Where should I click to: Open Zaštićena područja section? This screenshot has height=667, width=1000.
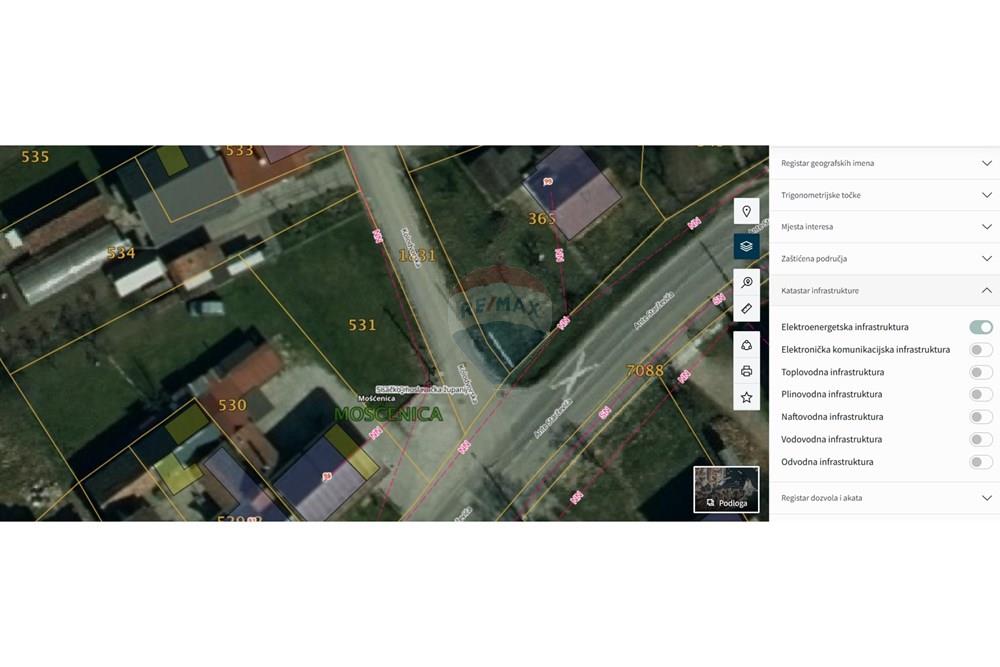coord(884,259)
